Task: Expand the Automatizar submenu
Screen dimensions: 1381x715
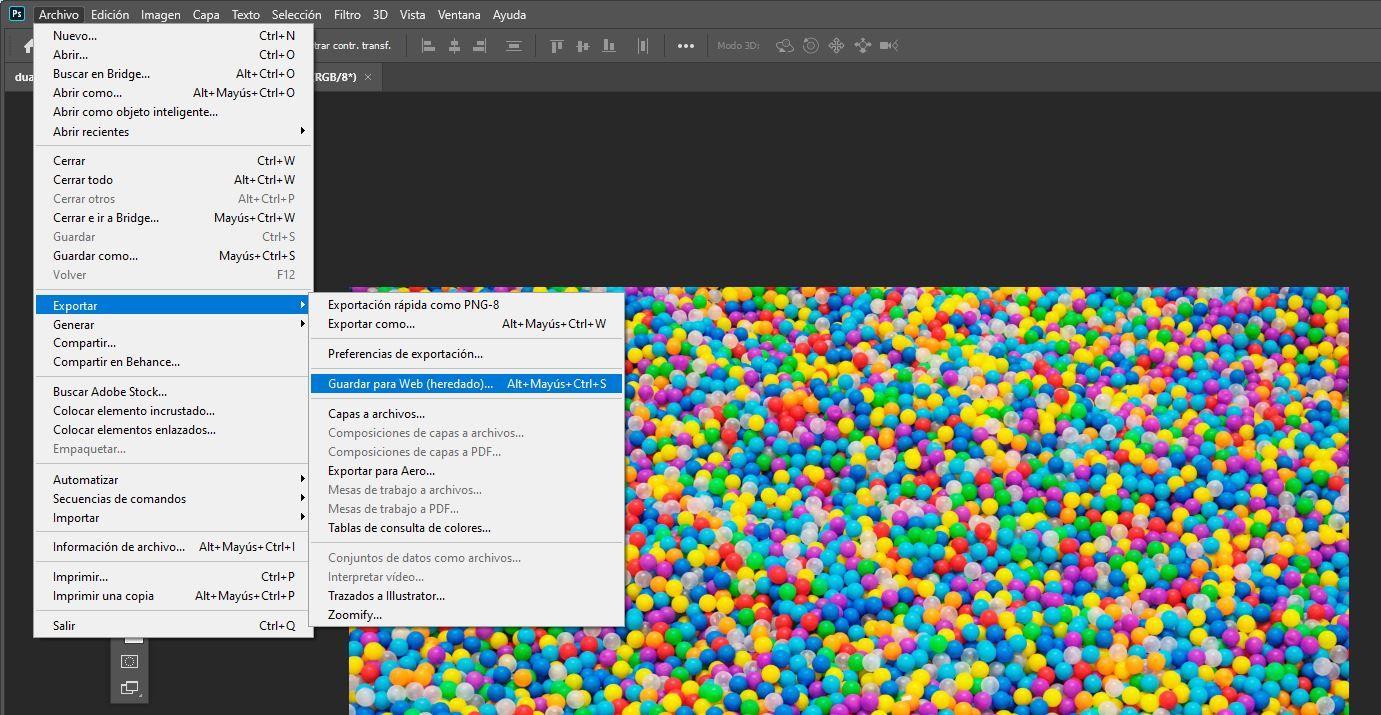Action: click(174, 480)
